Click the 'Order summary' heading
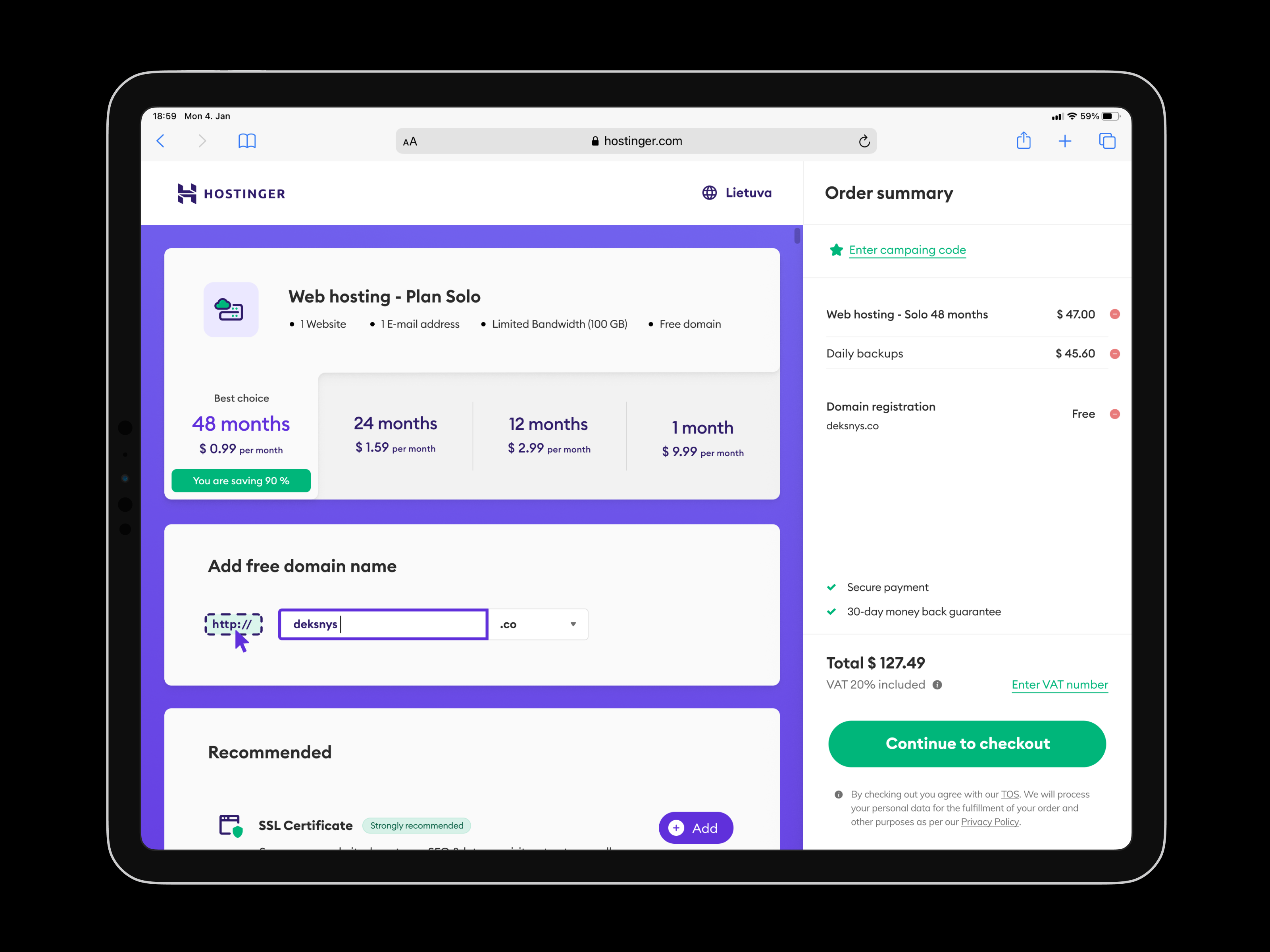Screen dimensions: 1270x952 889,194
